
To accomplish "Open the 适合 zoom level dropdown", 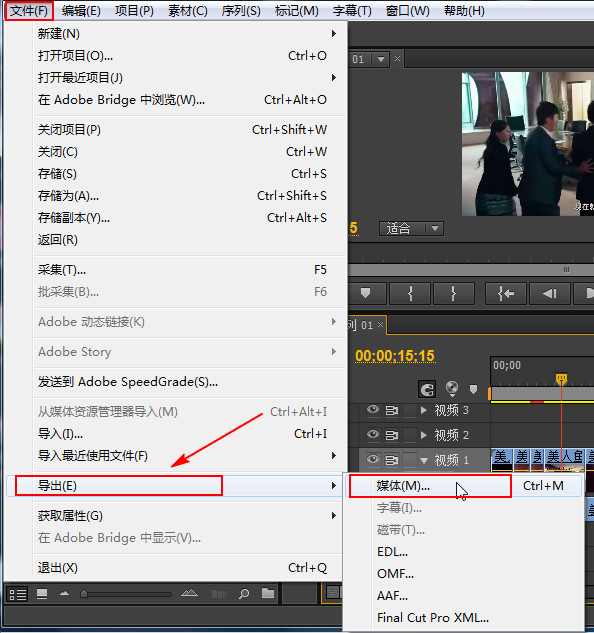I will pos(411,228).
